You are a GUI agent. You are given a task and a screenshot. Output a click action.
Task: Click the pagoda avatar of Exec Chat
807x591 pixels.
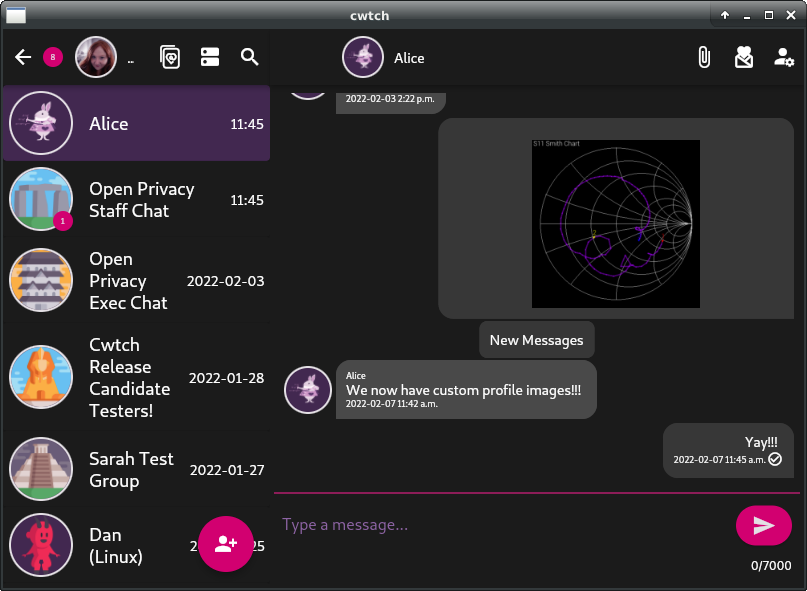click(41, 281)
